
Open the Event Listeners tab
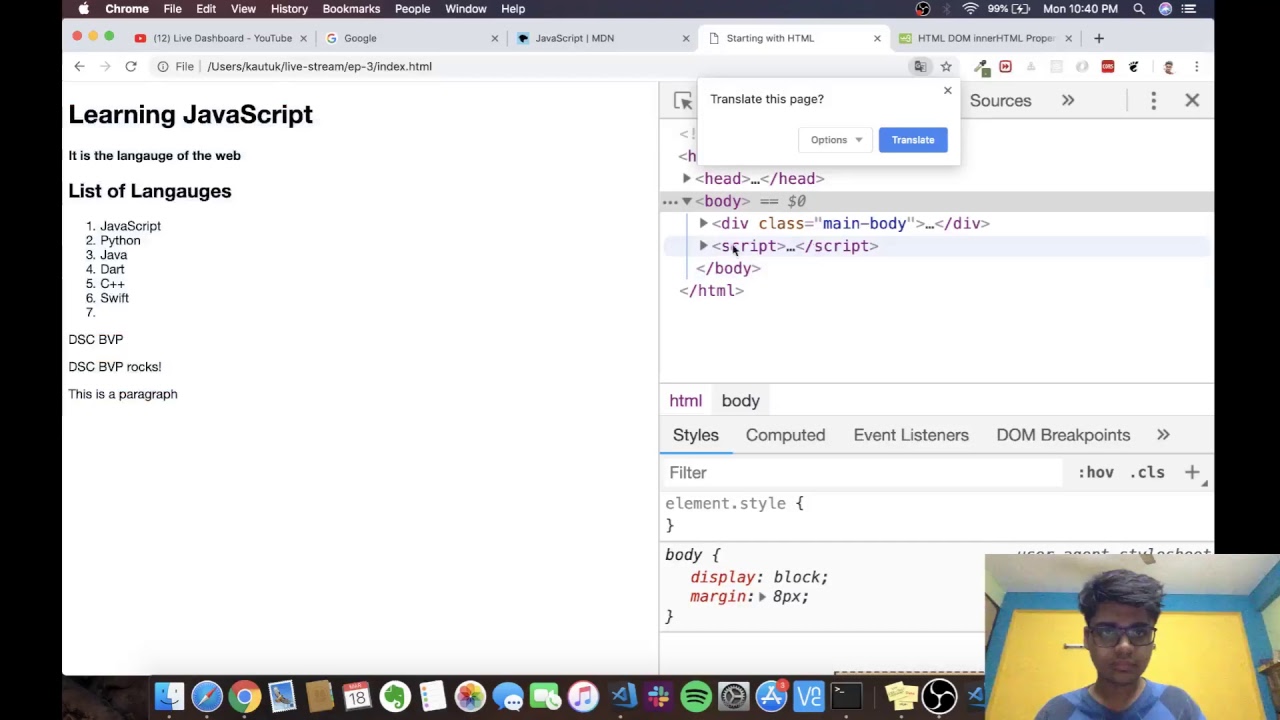pos(911,435)
